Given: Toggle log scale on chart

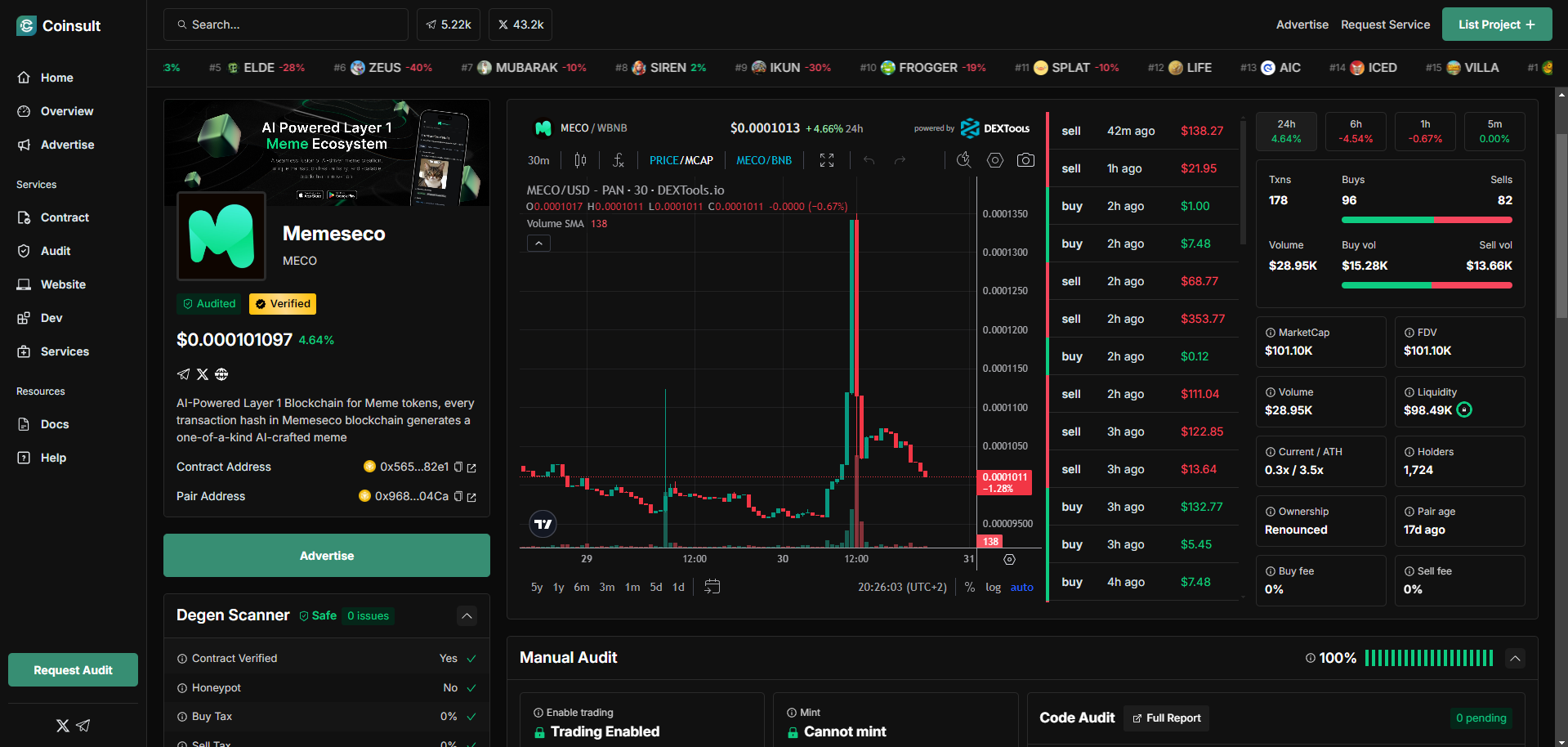Looking at the screenshot, I should [993, 587].
